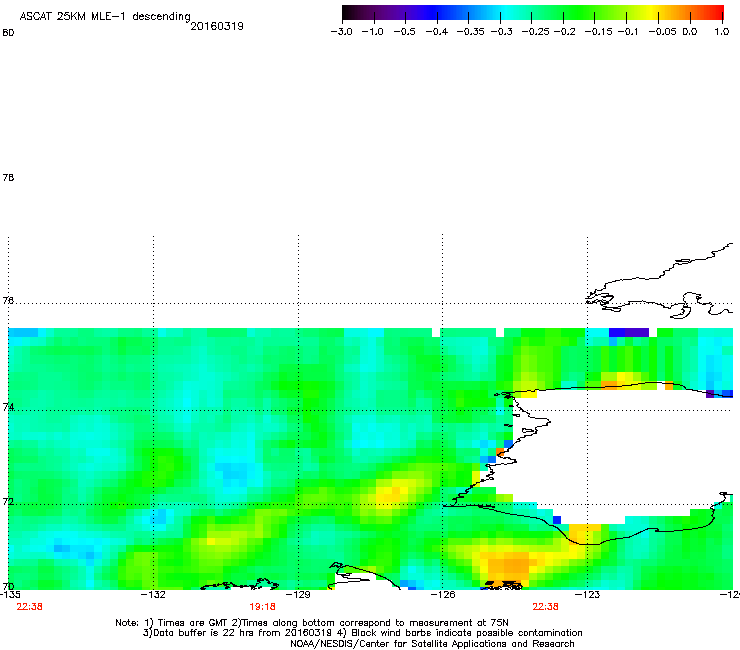Click the latitude label "70"
This screenshot has width=740, height=650.
(x=8, y=586)
